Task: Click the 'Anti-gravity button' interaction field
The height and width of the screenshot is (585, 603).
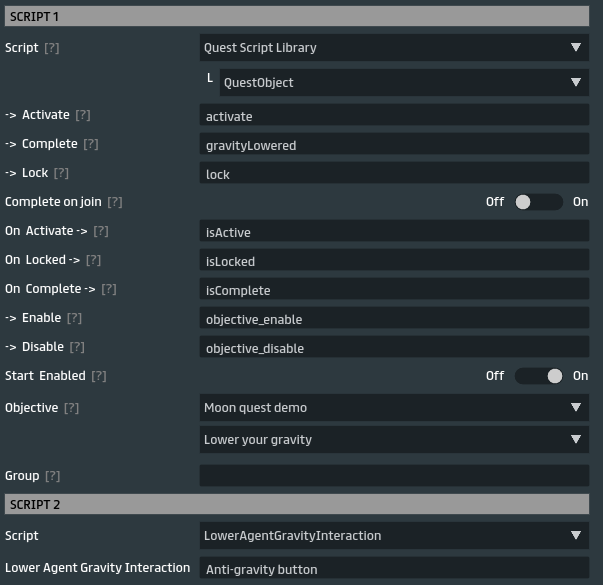Action: tap(394, 568)
